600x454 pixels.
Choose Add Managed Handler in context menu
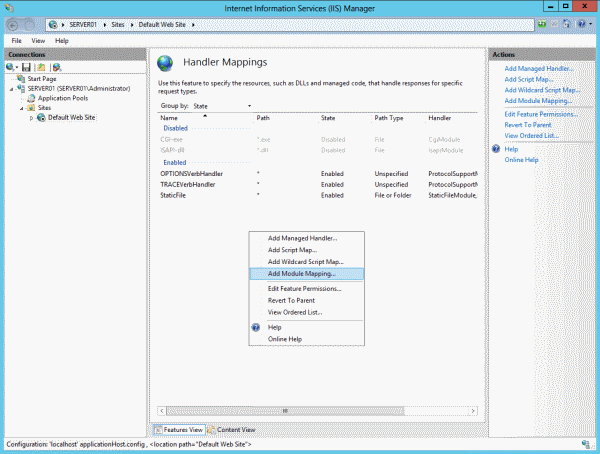307,238
